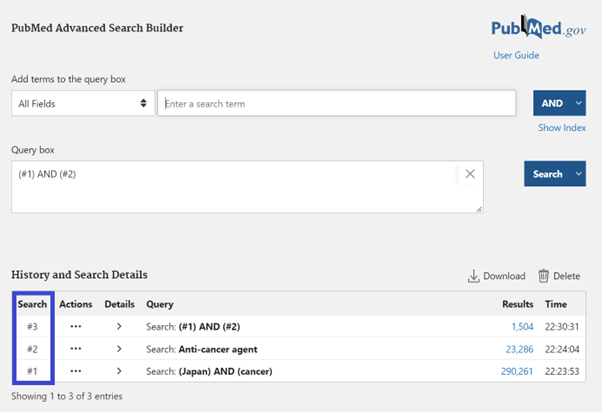
Task: Expand details for search #3
Action: (119, 327)
